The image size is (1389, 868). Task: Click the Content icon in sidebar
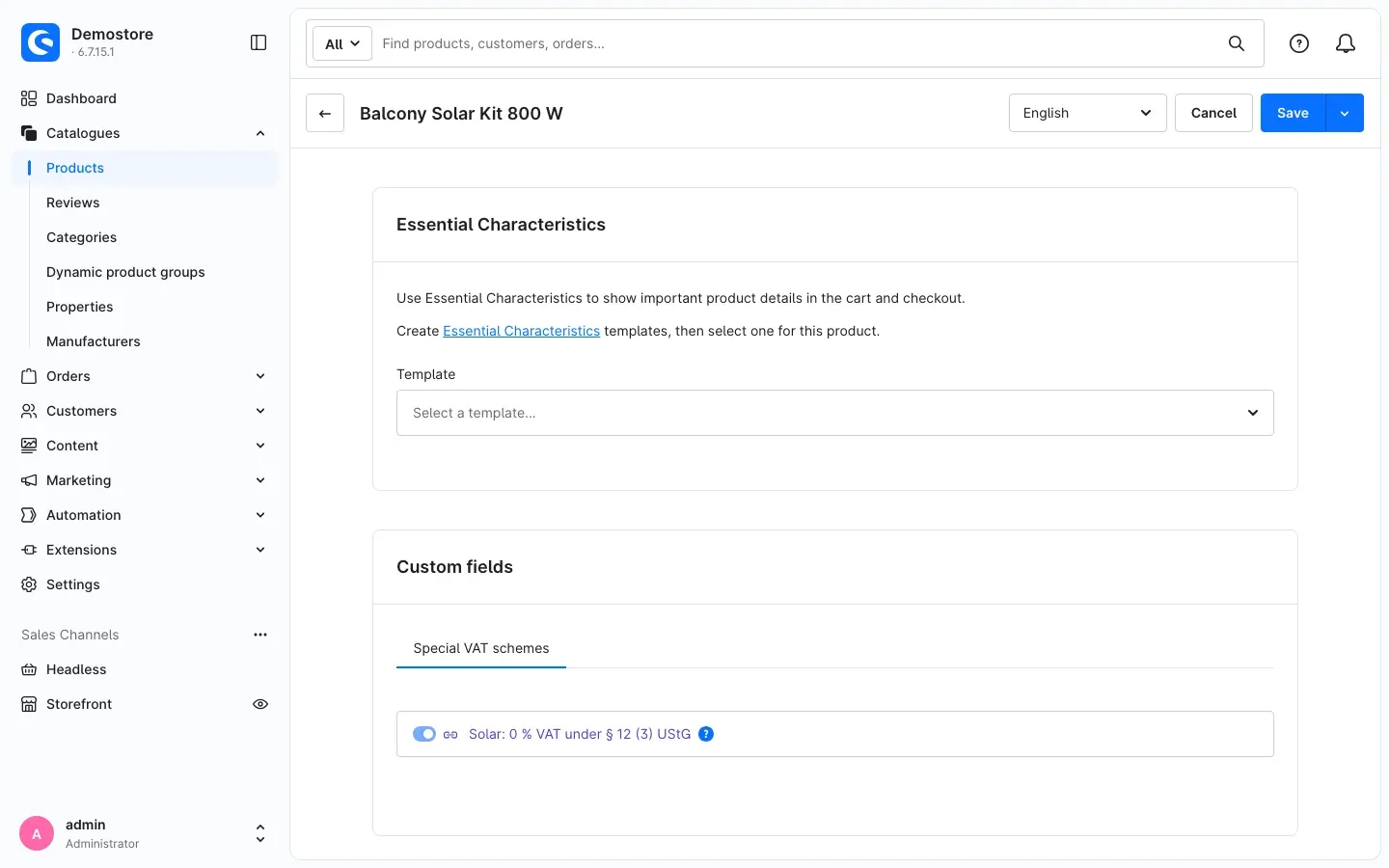pyautogui.click(x=29, y=446)
